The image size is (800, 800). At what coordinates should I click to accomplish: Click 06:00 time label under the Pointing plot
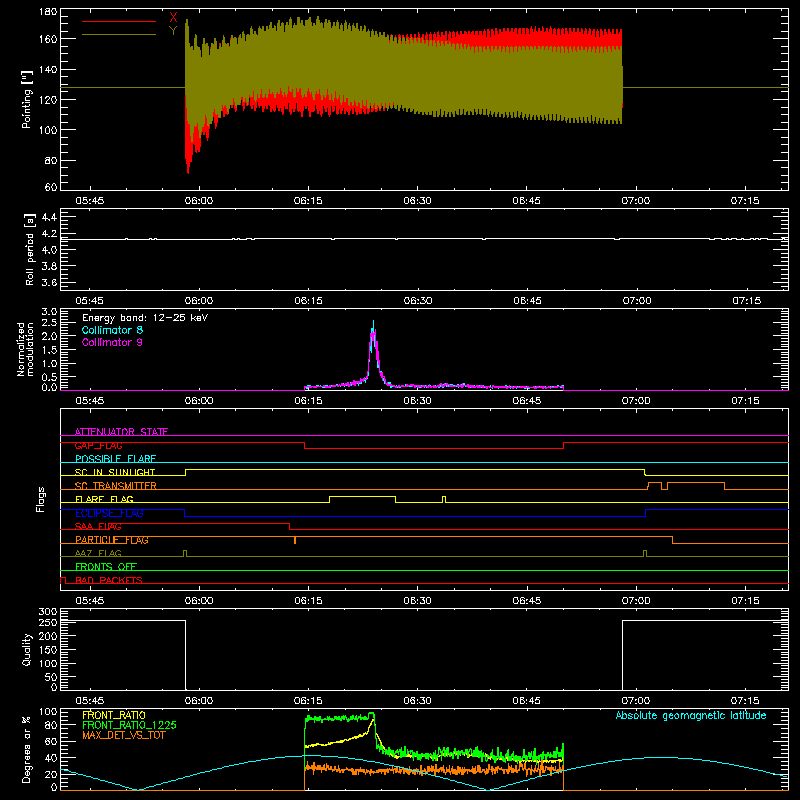(x=199, y=201)
